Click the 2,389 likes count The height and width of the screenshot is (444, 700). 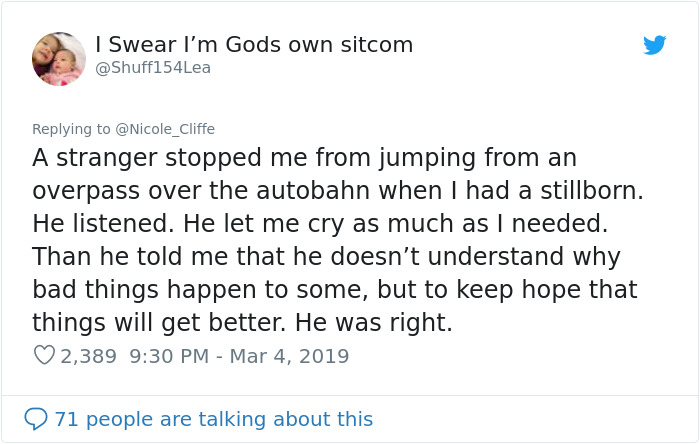[x=89, y=355]
